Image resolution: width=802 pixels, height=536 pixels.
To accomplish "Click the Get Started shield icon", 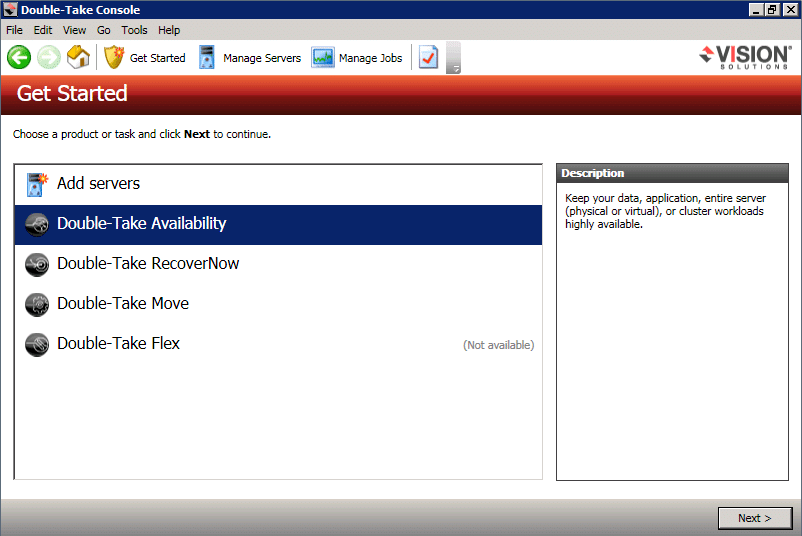I will [x=114, y=58].
